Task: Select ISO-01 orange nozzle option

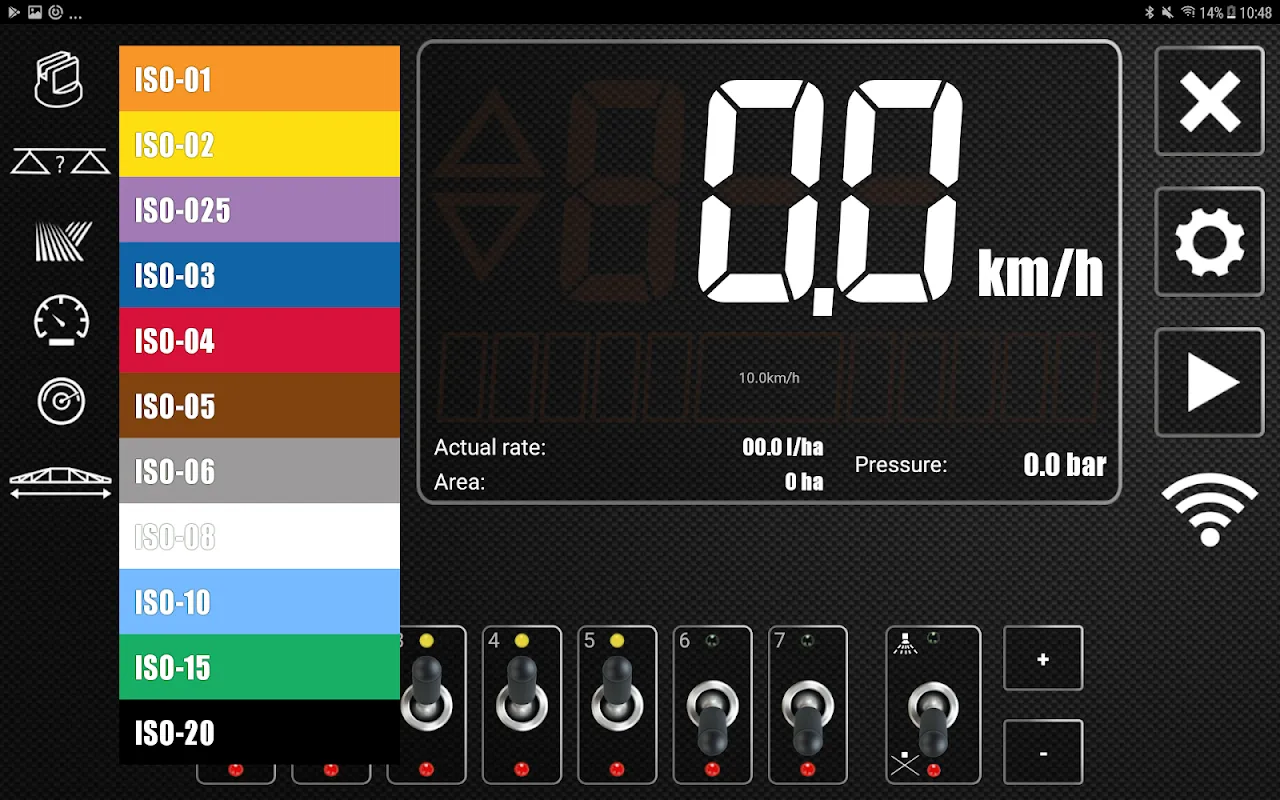Action: 259,79
